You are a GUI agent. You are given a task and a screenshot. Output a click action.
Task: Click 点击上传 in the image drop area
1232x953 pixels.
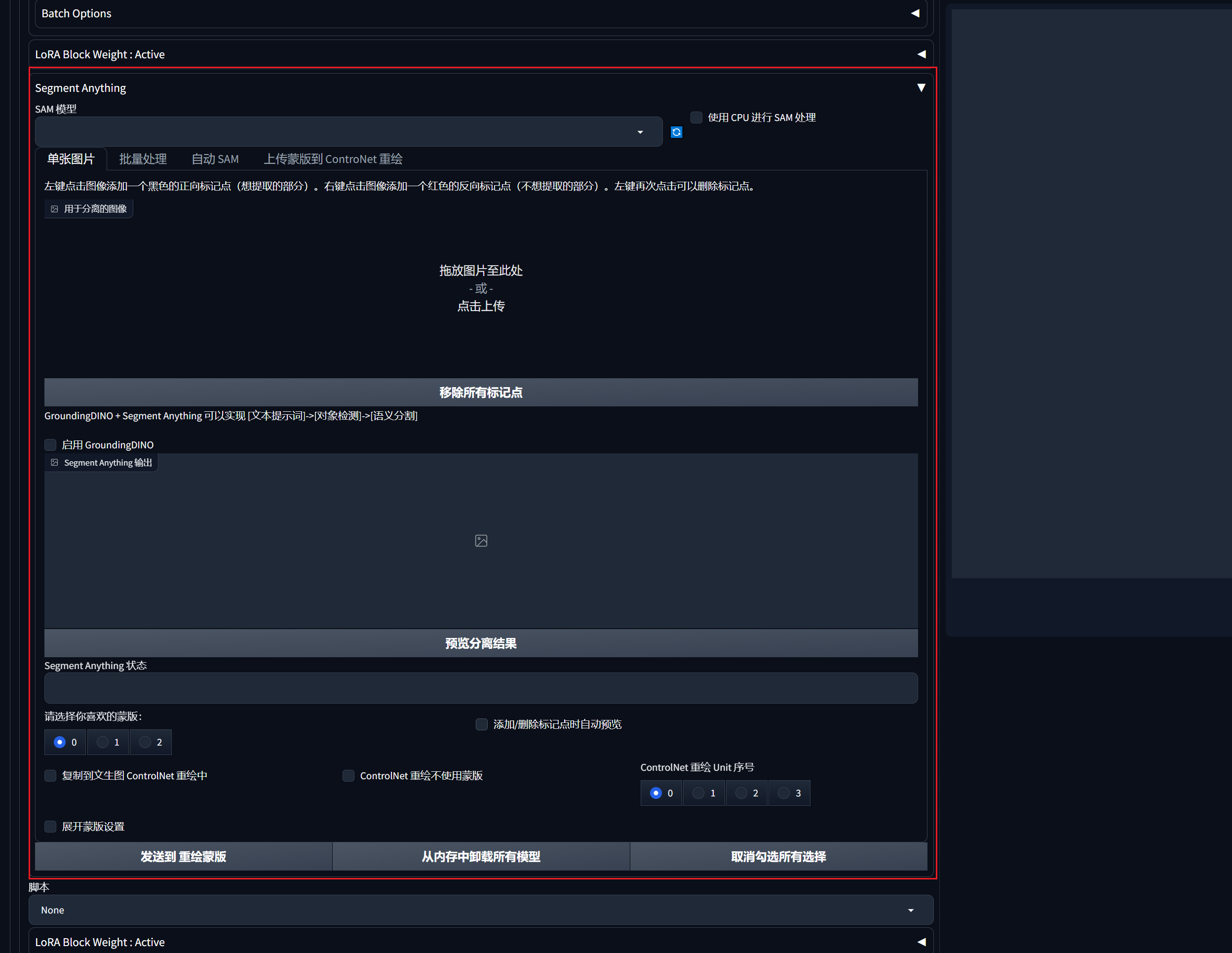pyautogui.click(x=481, y=306)
